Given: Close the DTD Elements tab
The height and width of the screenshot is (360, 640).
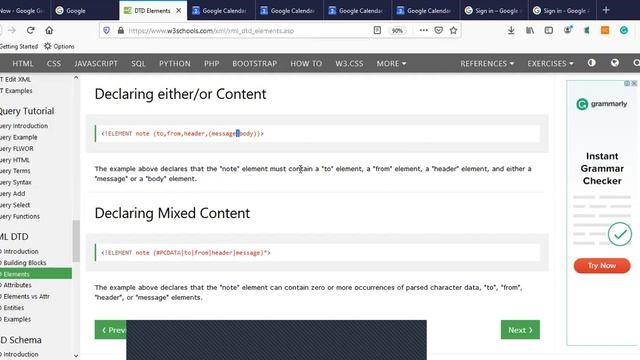Looking at the screenshot, I should click(x=178, y=11).
